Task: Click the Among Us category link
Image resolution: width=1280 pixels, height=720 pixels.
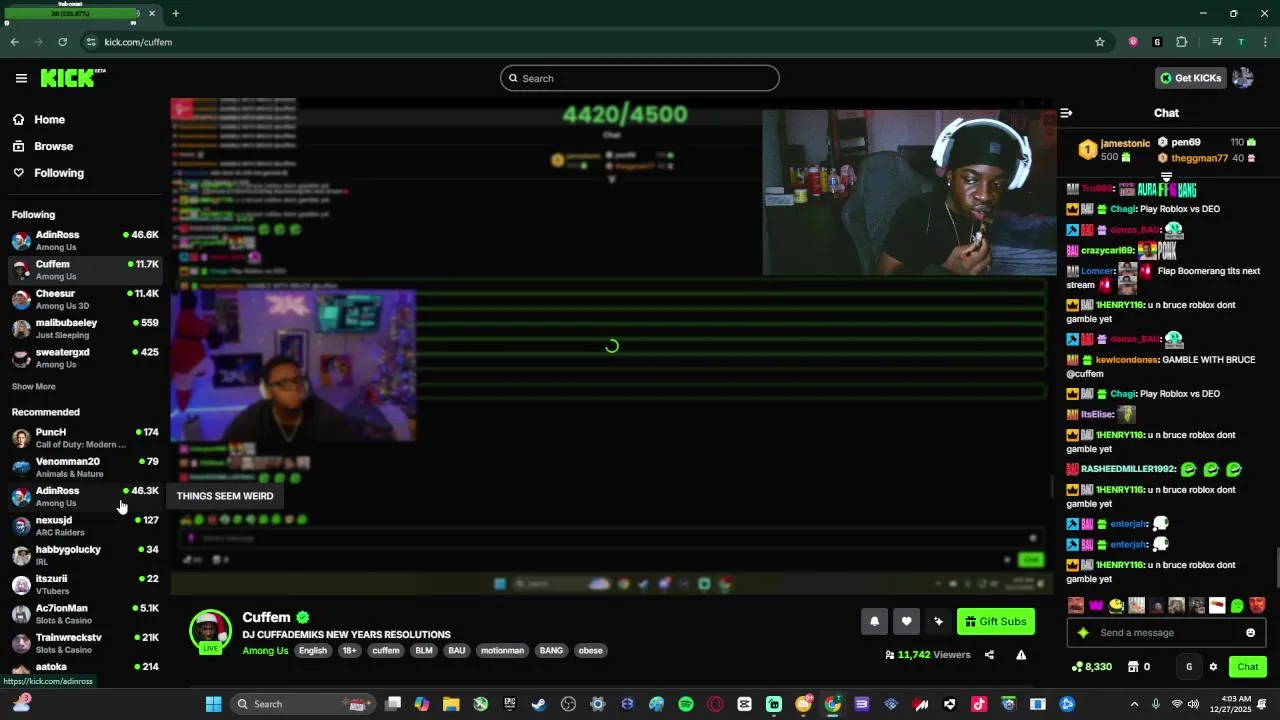Action: tap(265, 651)
